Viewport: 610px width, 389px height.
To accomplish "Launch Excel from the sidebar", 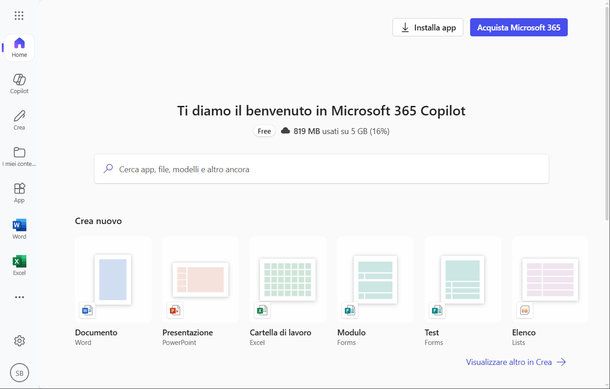I will (x=19, y=265).
